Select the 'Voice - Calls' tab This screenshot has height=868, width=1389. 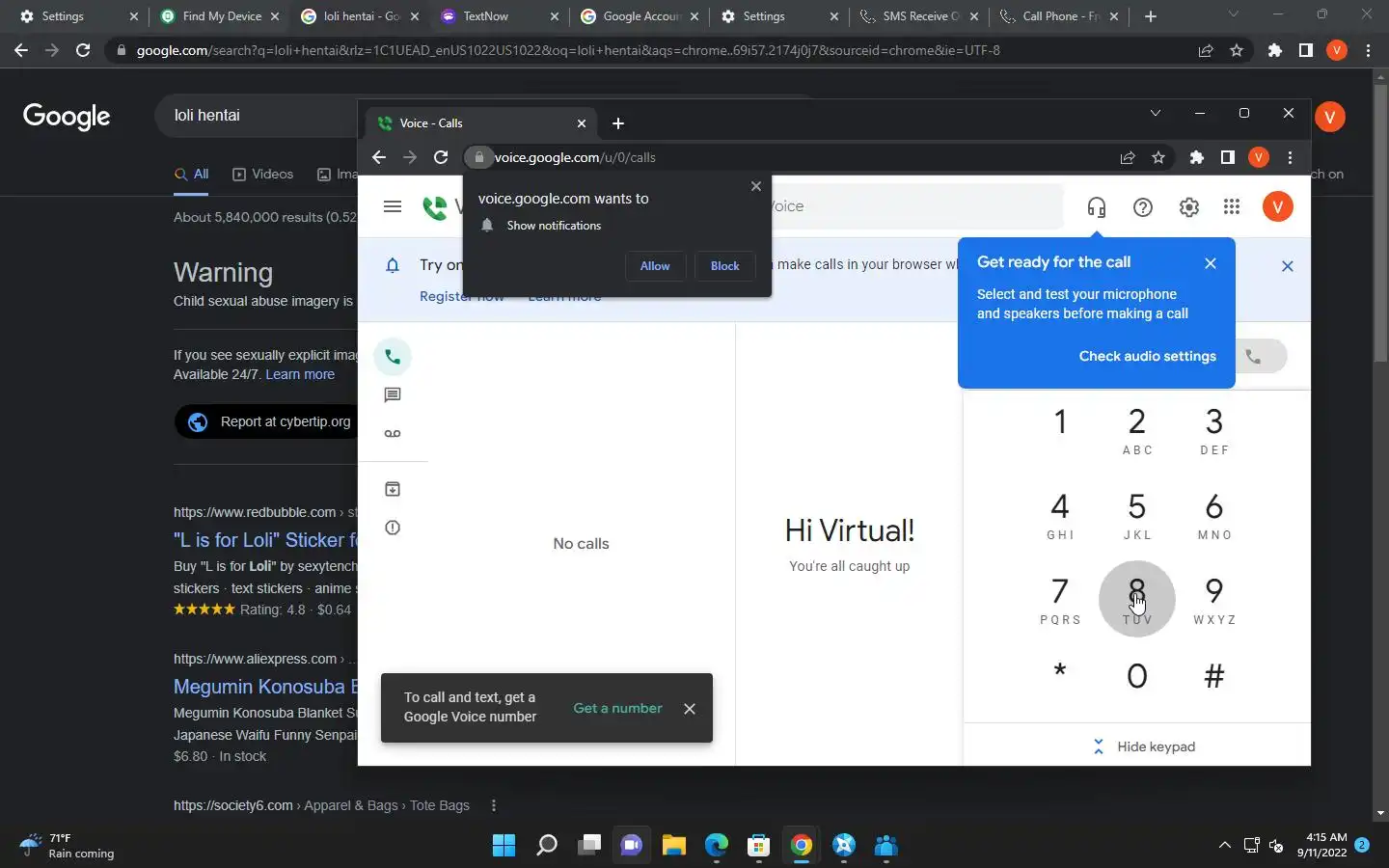481,123
